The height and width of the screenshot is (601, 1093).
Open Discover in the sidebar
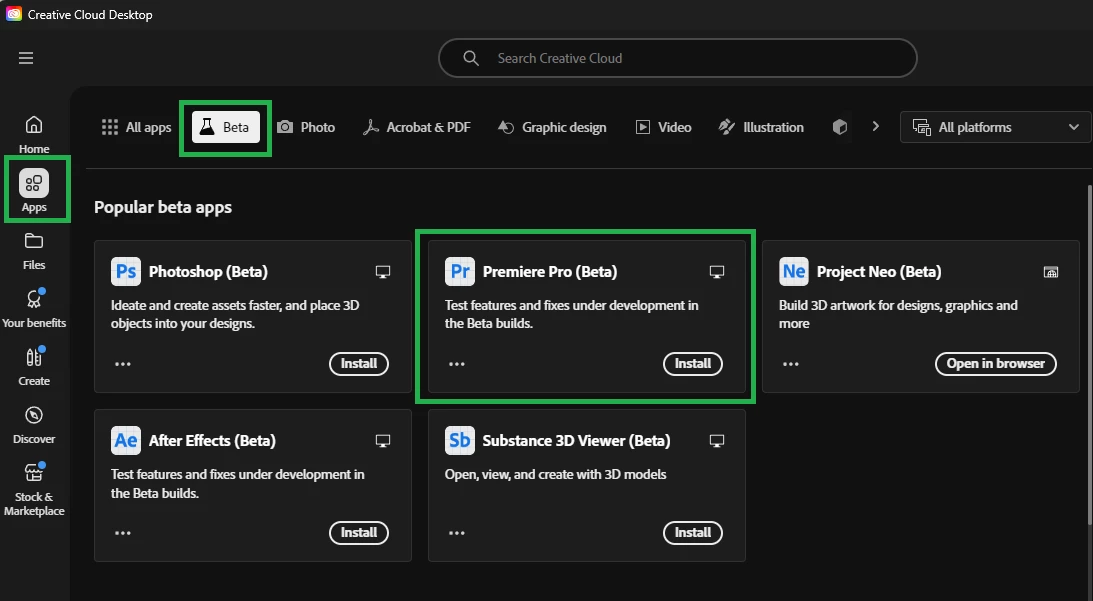(33, 425)
